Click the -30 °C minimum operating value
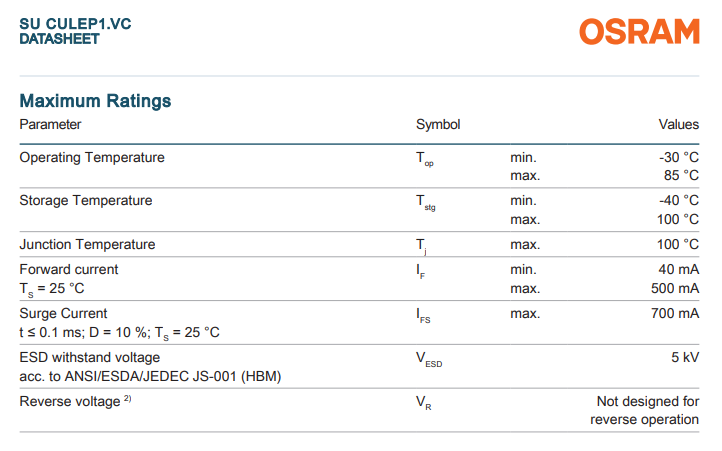This screenshot has width=722, height=451. point(678,157)
